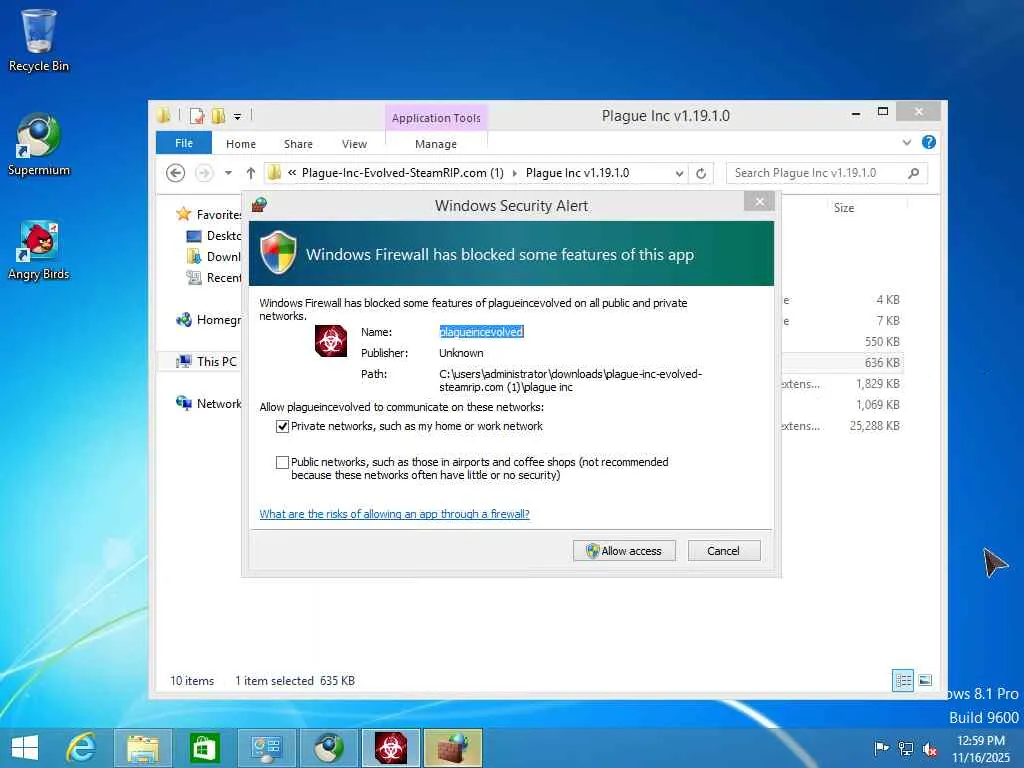Click the Windows Start button

point(25,748)
